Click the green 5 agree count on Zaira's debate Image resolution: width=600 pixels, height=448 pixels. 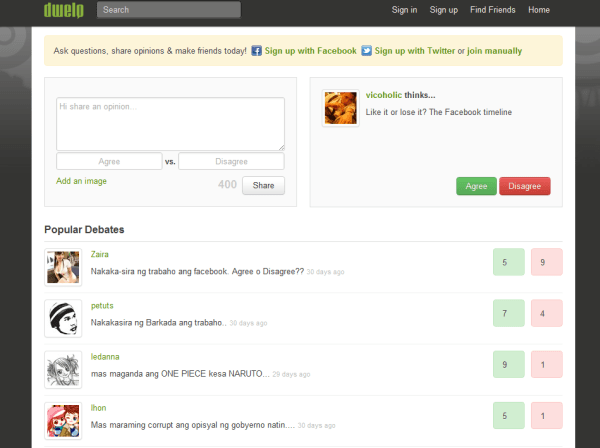[509, 262]
